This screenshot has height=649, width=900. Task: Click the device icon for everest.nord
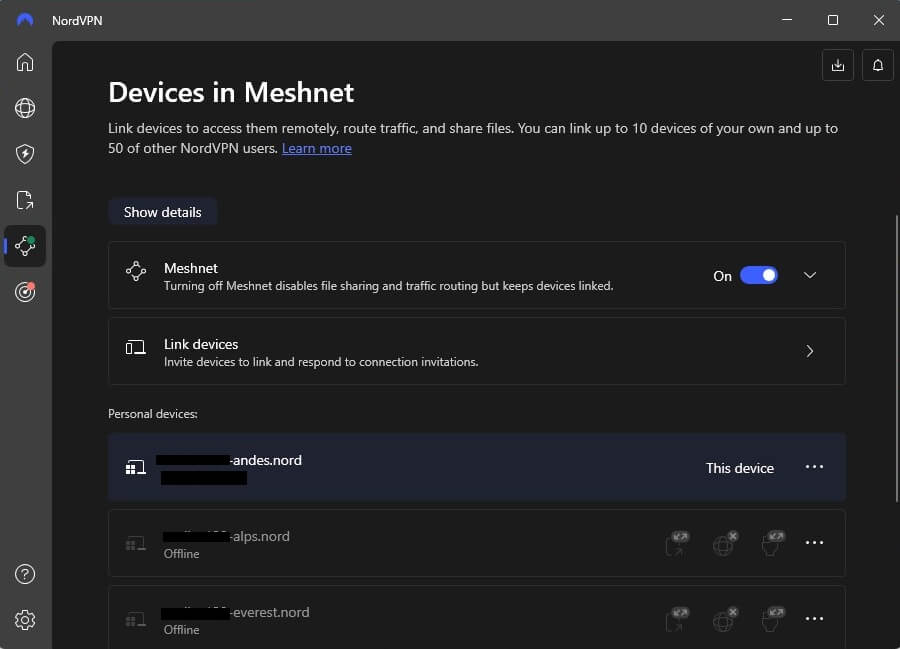click(x=135, y=619)
